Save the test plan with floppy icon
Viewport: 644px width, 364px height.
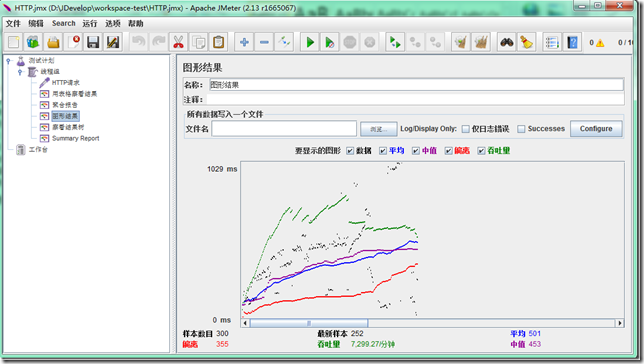93,42
